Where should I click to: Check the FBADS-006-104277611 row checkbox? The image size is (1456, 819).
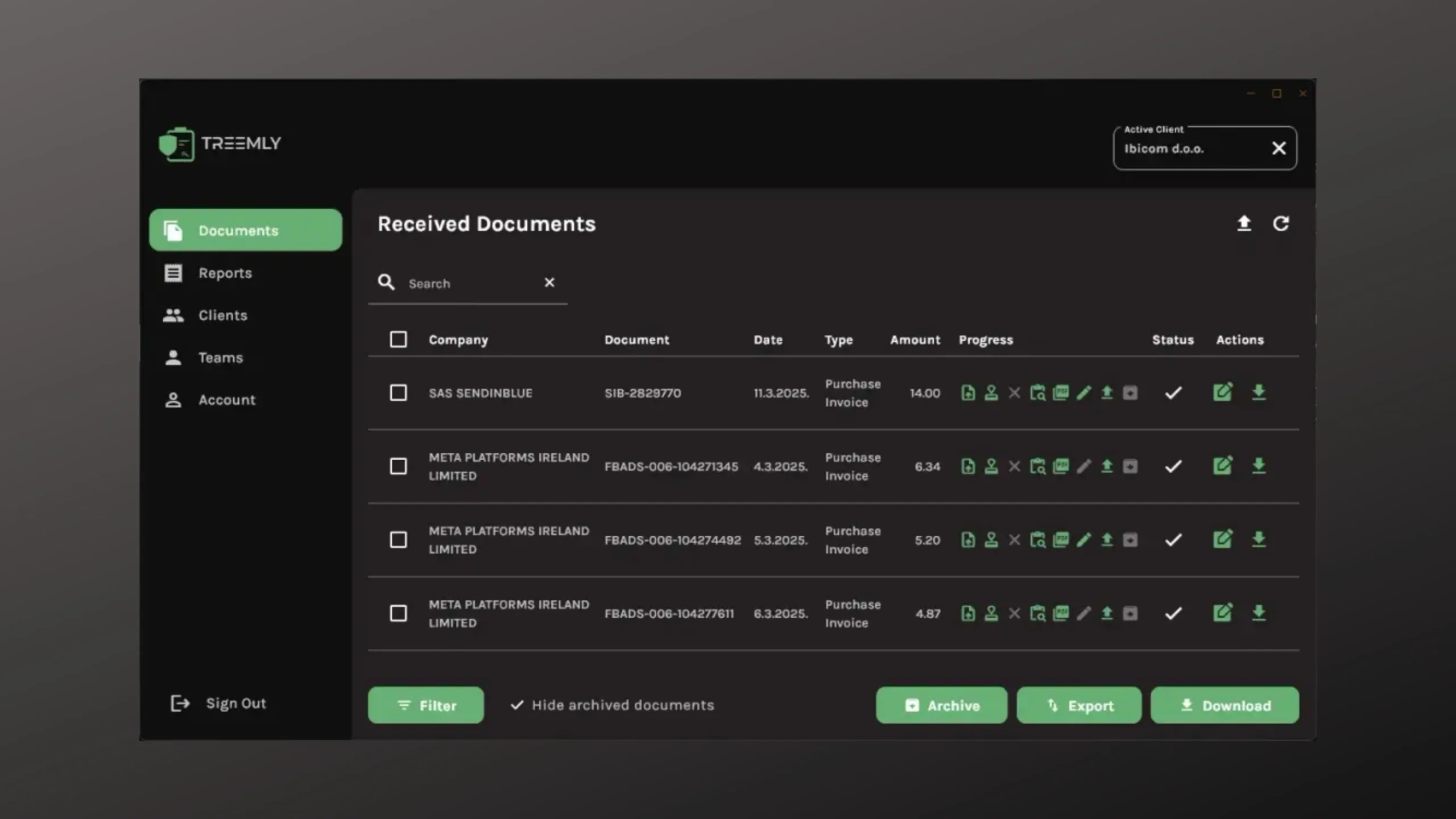pyautogui.click(x=398, y=614)
